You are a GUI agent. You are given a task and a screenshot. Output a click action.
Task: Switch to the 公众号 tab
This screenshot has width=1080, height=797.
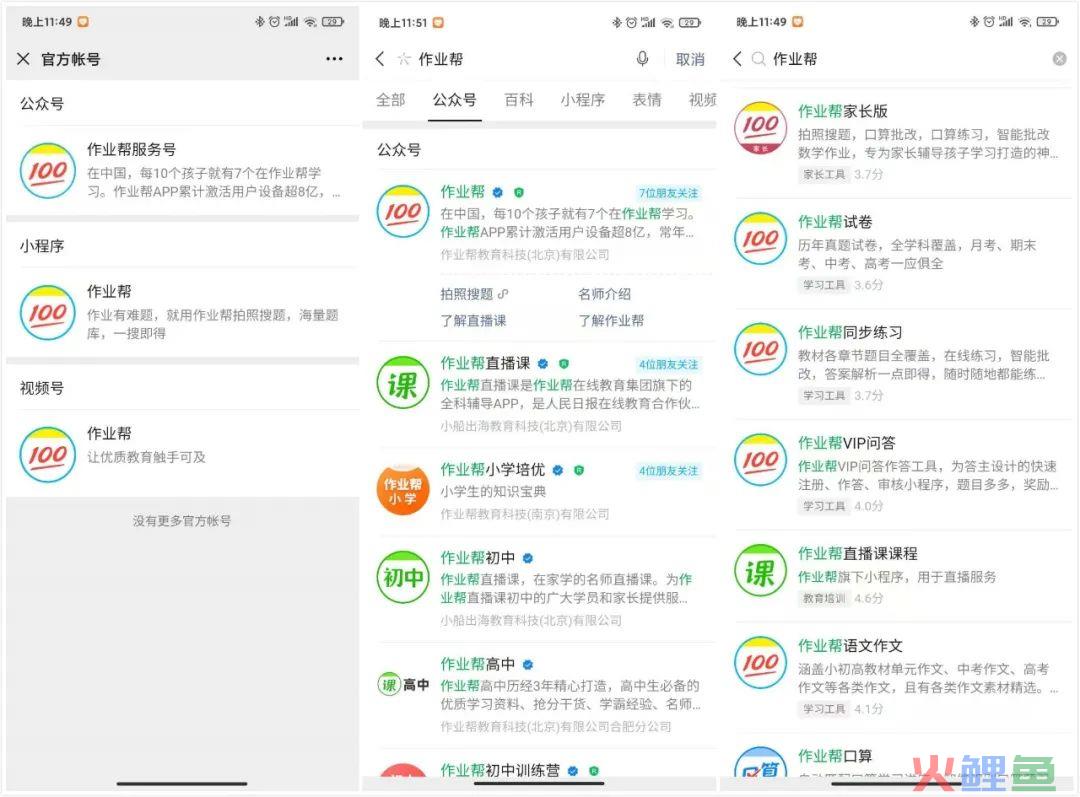point(455,100)
